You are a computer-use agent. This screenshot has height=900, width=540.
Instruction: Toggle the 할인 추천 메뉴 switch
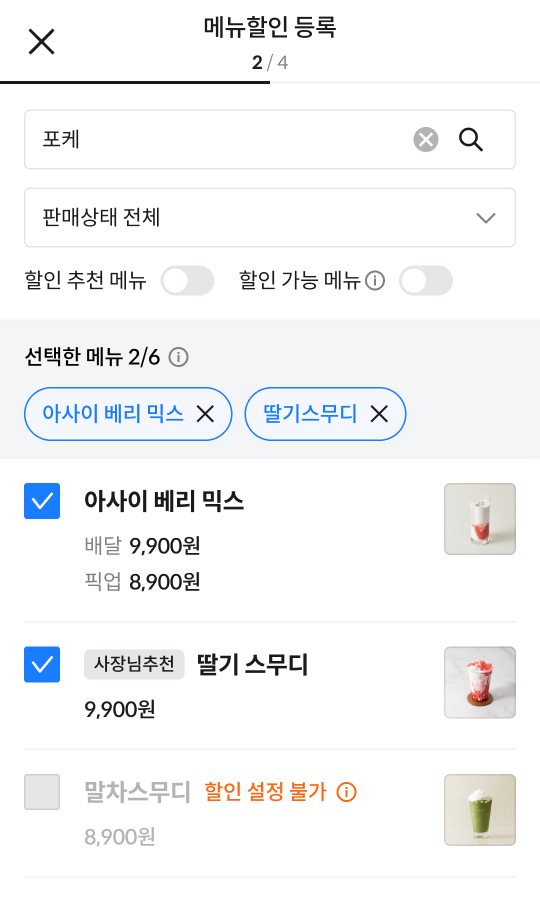click(188, 281)
